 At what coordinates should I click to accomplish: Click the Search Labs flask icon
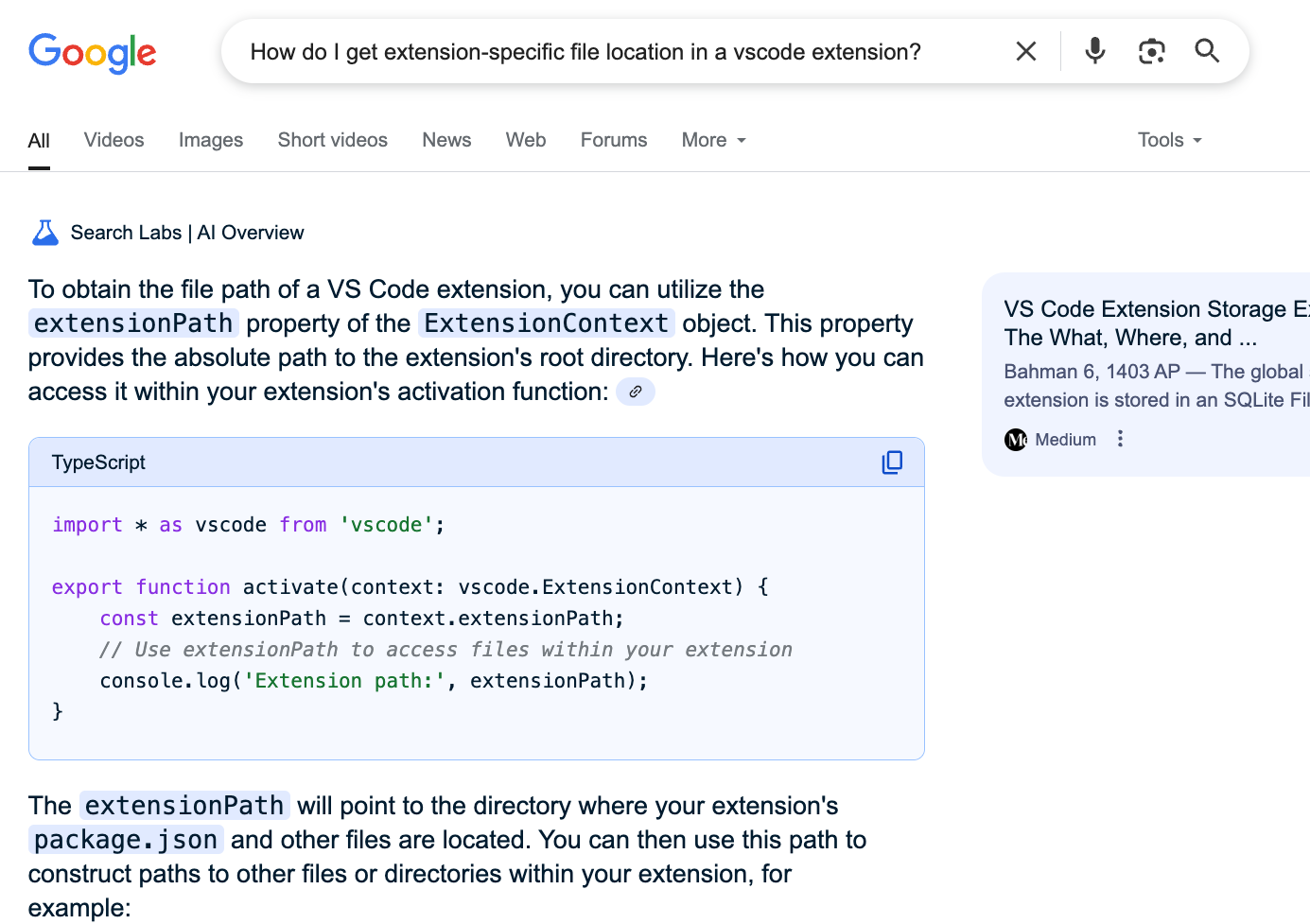(45, 233)
